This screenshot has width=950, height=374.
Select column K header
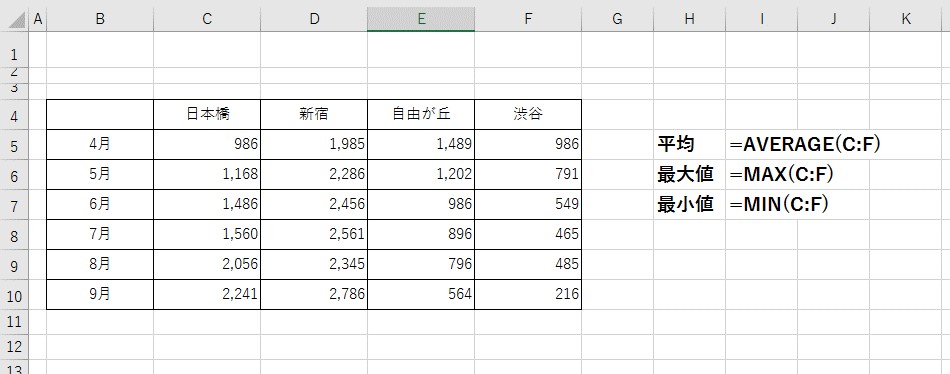click(x=906, y=19)
